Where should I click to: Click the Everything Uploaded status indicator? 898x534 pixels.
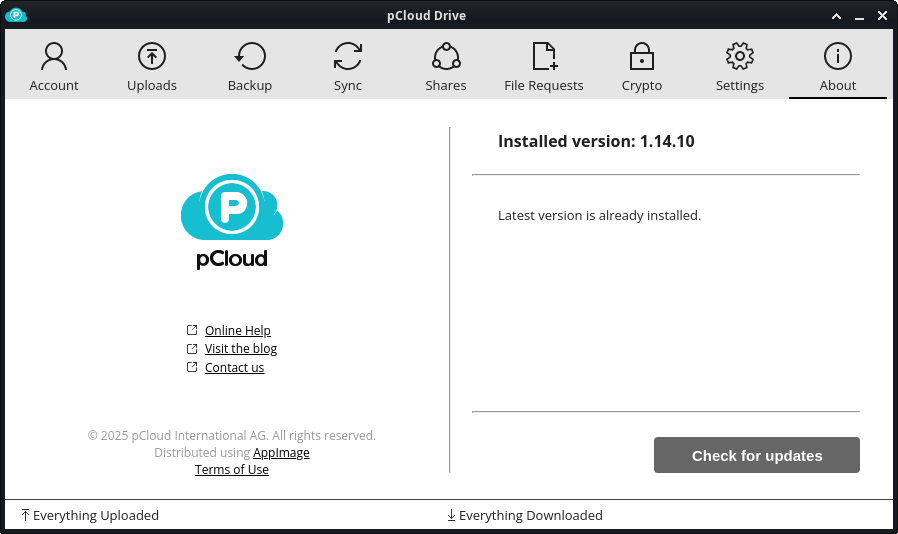(x=90, y=515)
